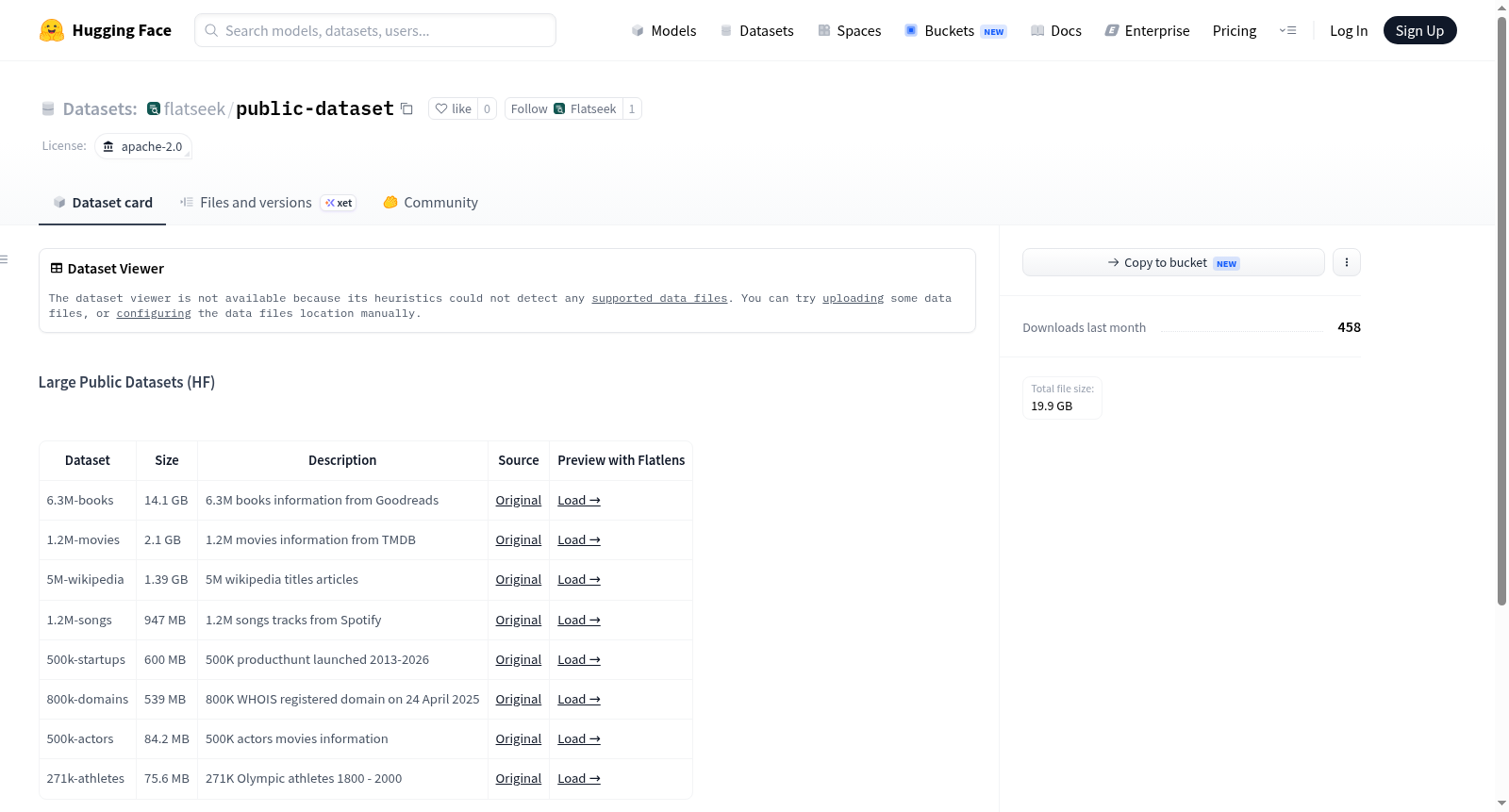Load 1.2M-songs preview
This screenshot has width=1509, height=812.
coord(579,620)
